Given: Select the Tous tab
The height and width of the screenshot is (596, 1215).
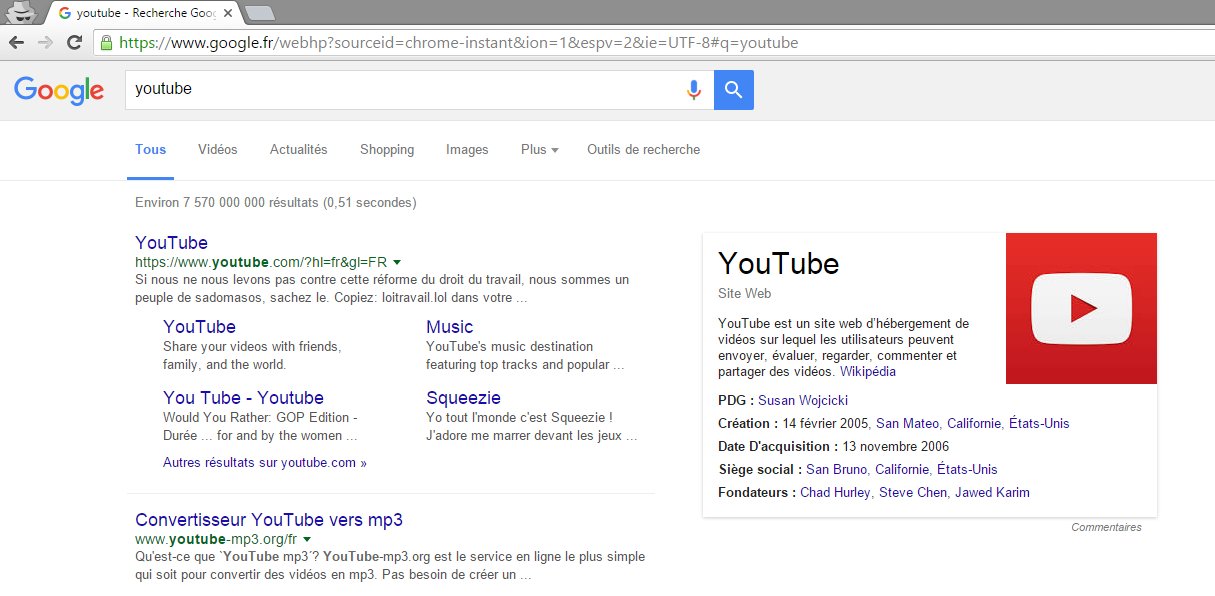Looking at the screenshot, I should (151, 150).
